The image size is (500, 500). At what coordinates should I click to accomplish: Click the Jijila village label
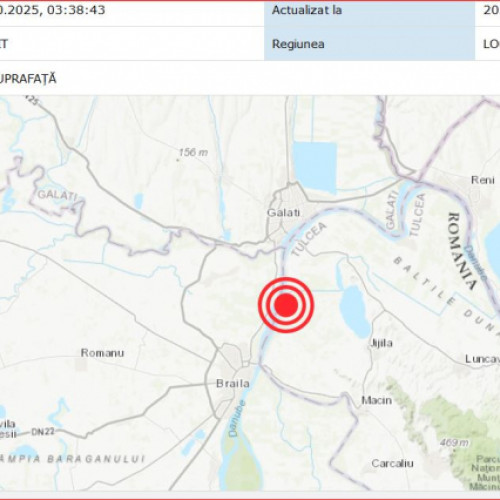[x=381, y=343]
